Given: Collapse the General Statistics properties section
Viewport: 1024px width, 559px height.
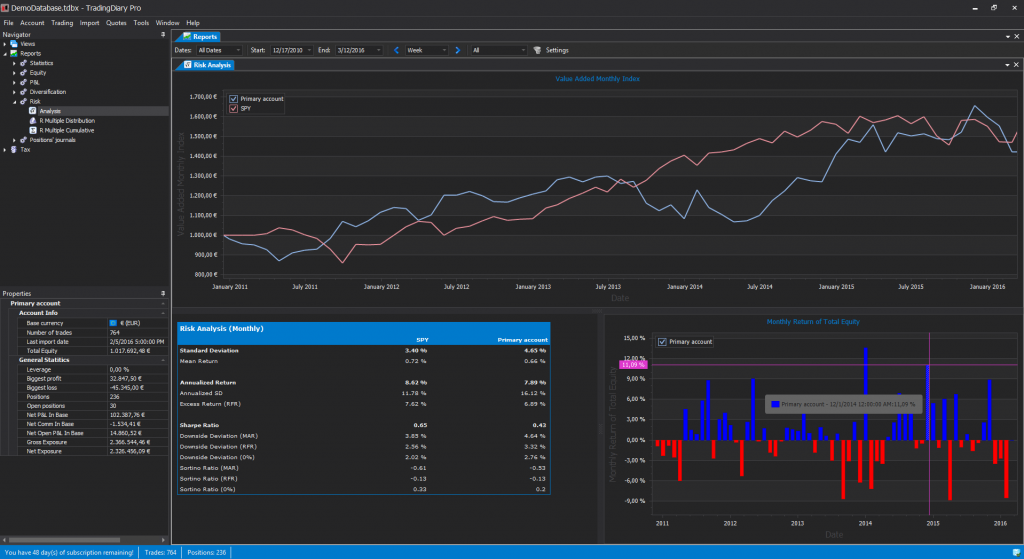Looking at the screenshot, I should pyautogui.click(x=163, y=360).
